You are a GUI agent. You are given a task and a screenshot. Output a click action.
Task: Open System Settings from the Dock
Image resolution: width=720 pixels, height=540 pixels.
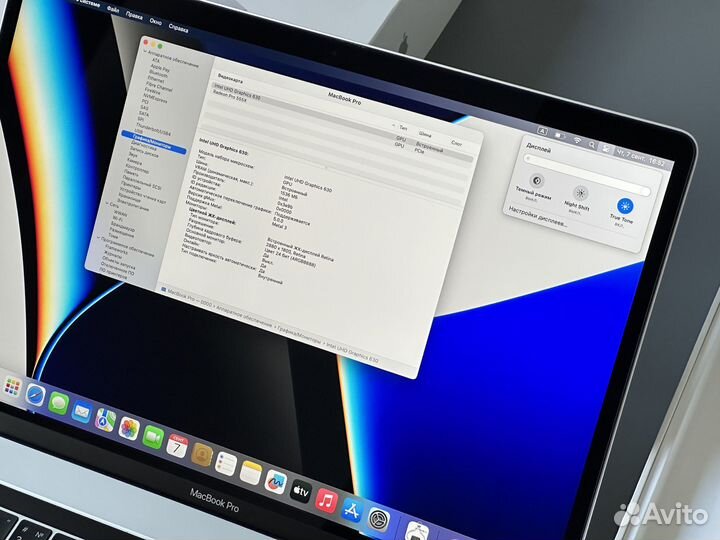(379, 520)
